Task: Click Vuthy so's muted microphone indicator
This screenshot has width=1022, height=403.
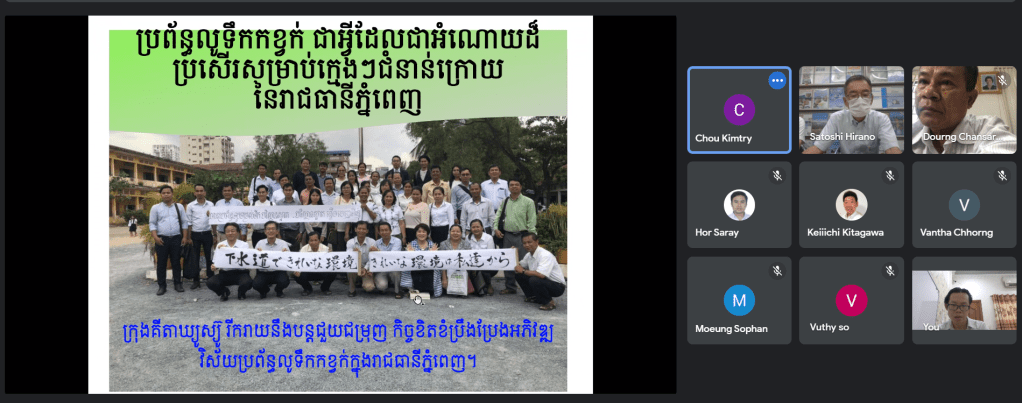Action: (889, 271)
